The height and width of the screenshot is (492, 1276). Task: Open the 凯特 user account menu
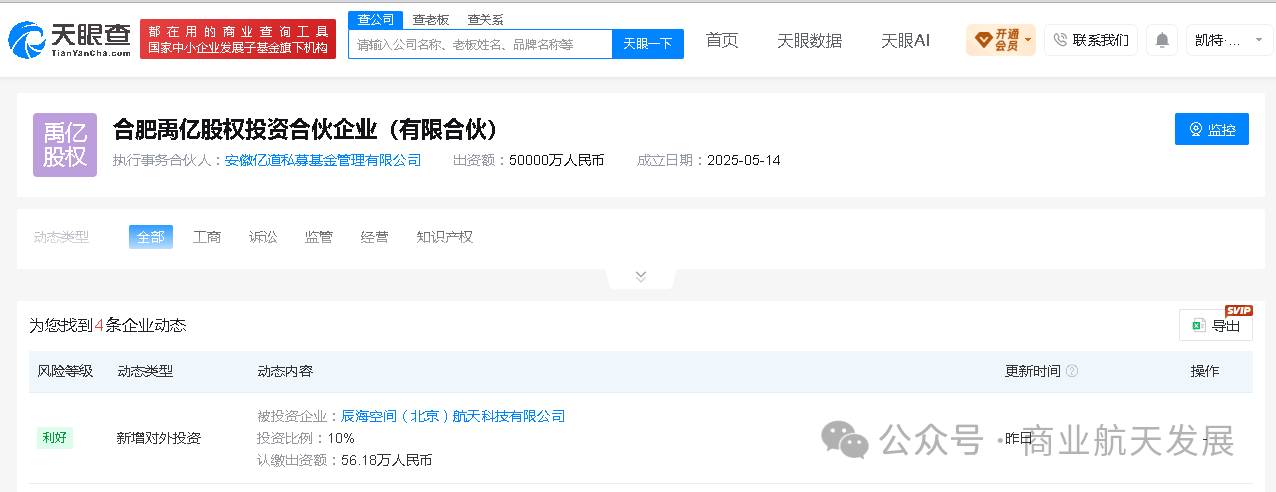click(x=1229, y=40)
